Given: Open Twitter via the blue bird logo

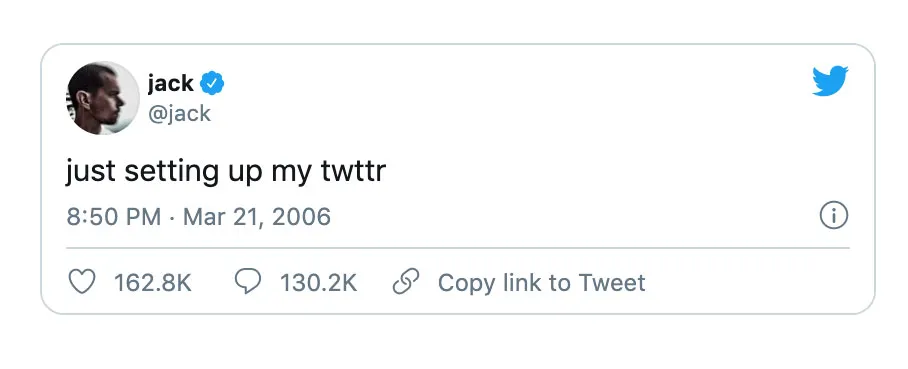Looking at the screenshot, I should [830, 81].
